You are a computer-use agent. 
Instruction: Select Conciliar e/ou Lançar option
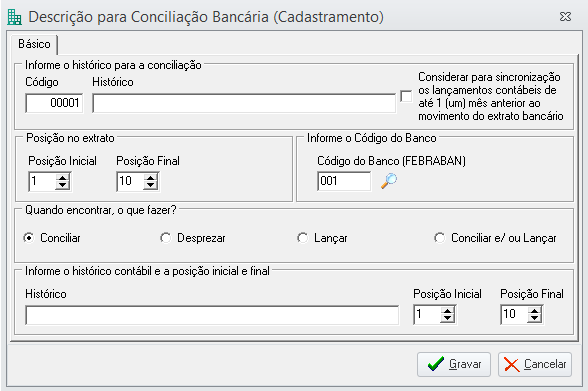pos(439,238)
